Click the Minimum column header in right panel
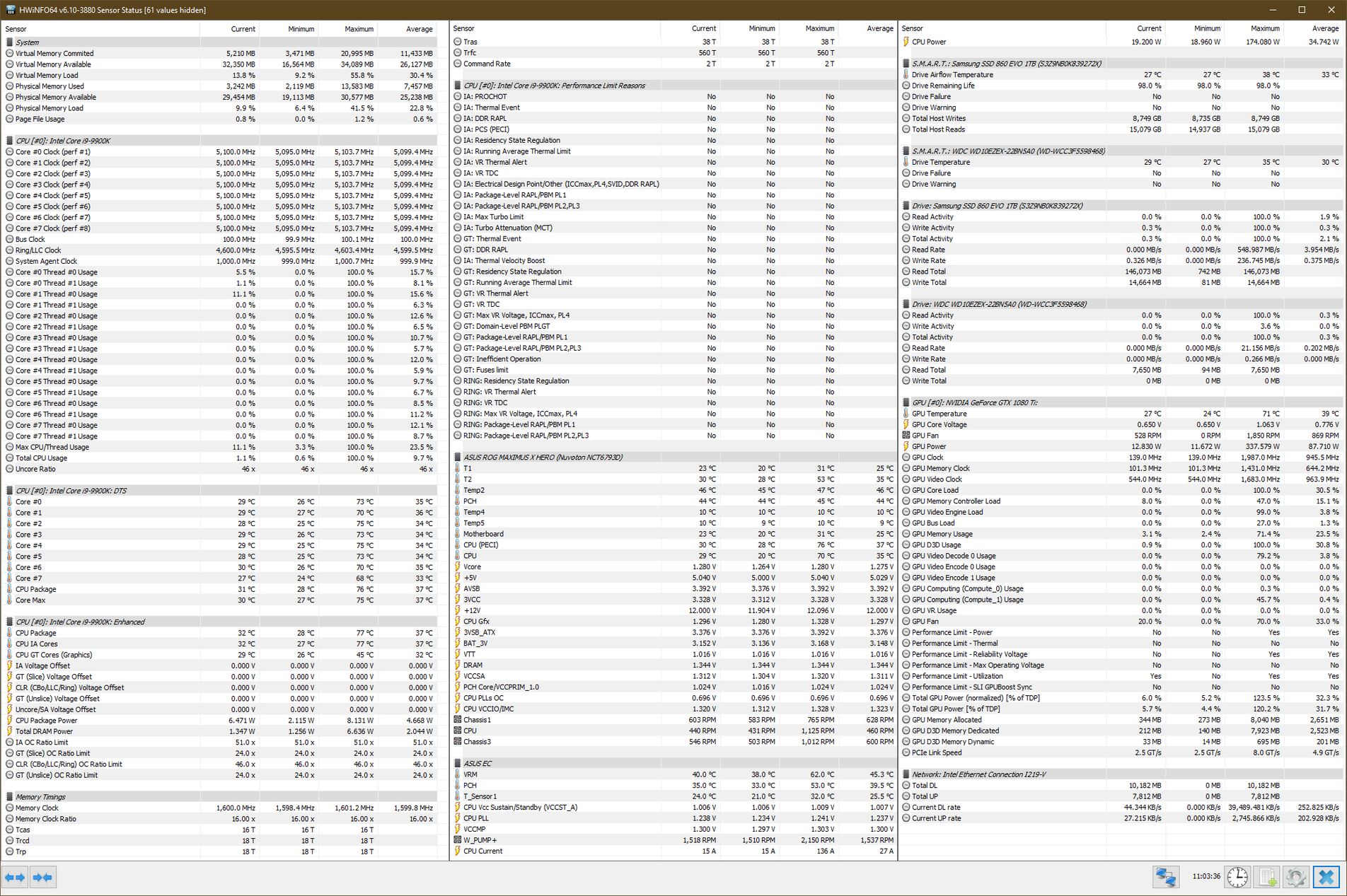The width and height of the screenshot is (1347, 896). click(1195, 28)
